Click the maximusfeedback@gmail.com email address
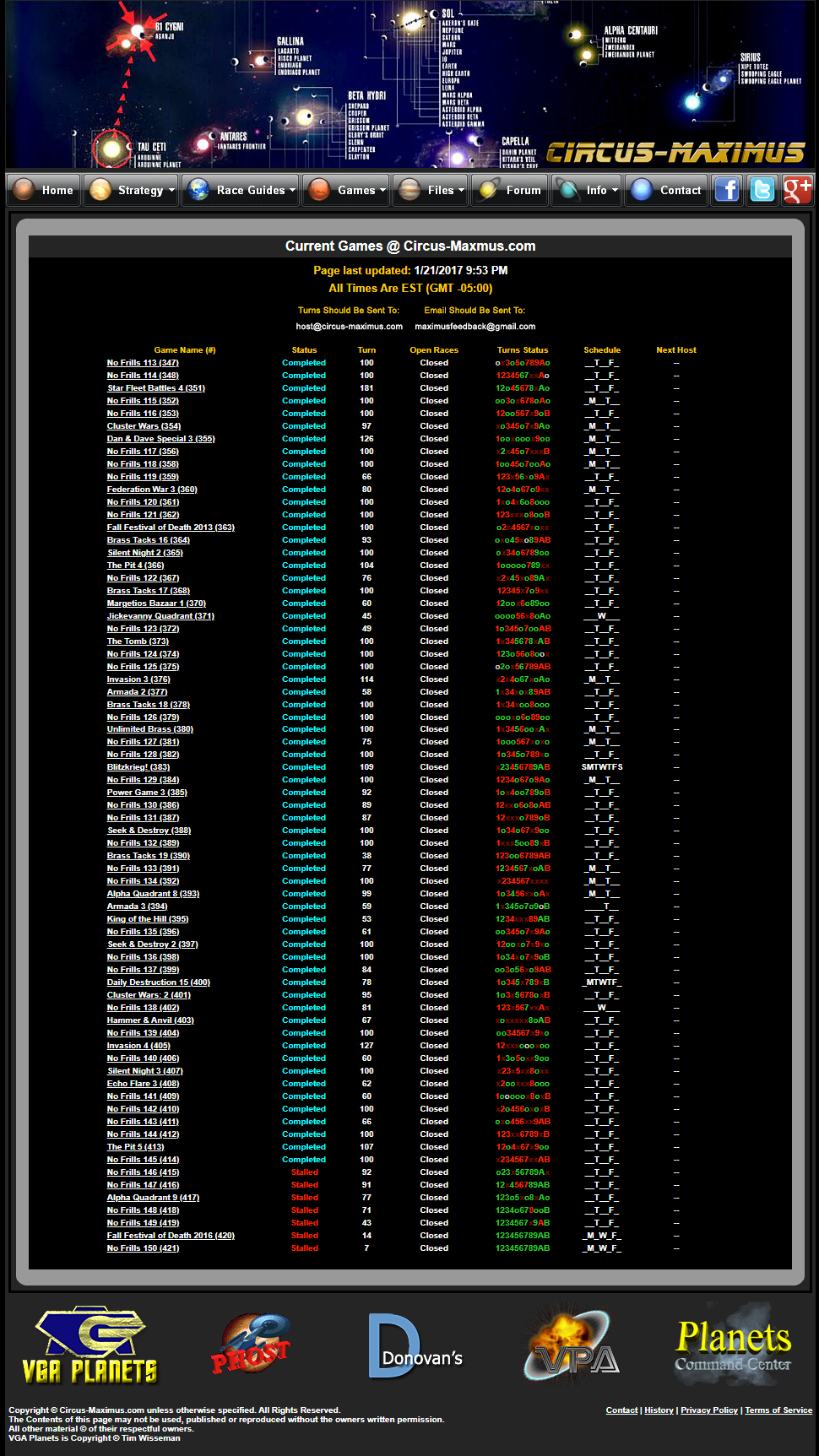Screen dimensions: 819x1456 (x=475, y=327)
